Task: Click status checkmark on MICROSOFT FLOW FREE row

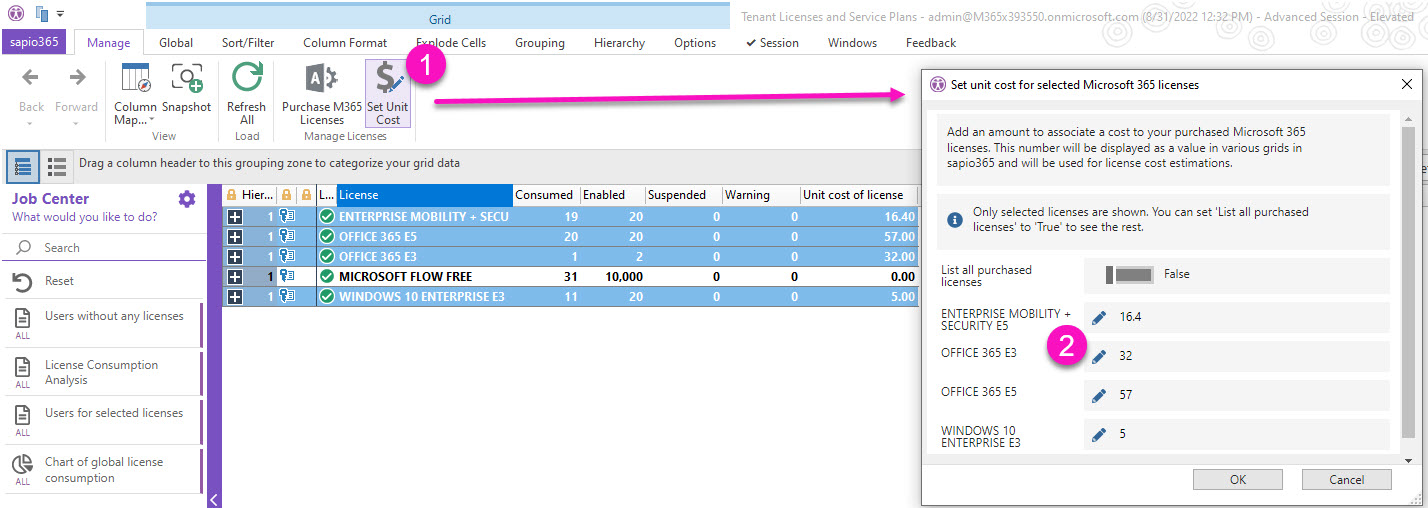Action: click(x=326, y=276)
